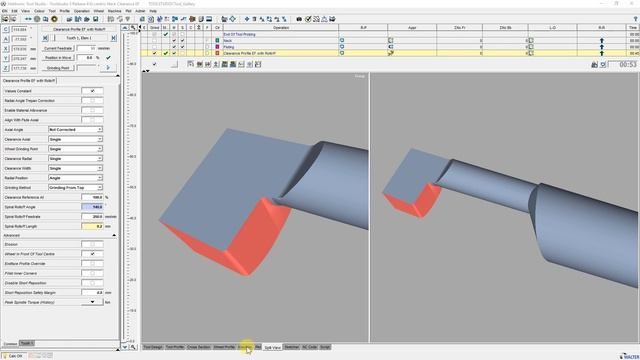Open the Machine menu
640x360 pixels.
114,11
